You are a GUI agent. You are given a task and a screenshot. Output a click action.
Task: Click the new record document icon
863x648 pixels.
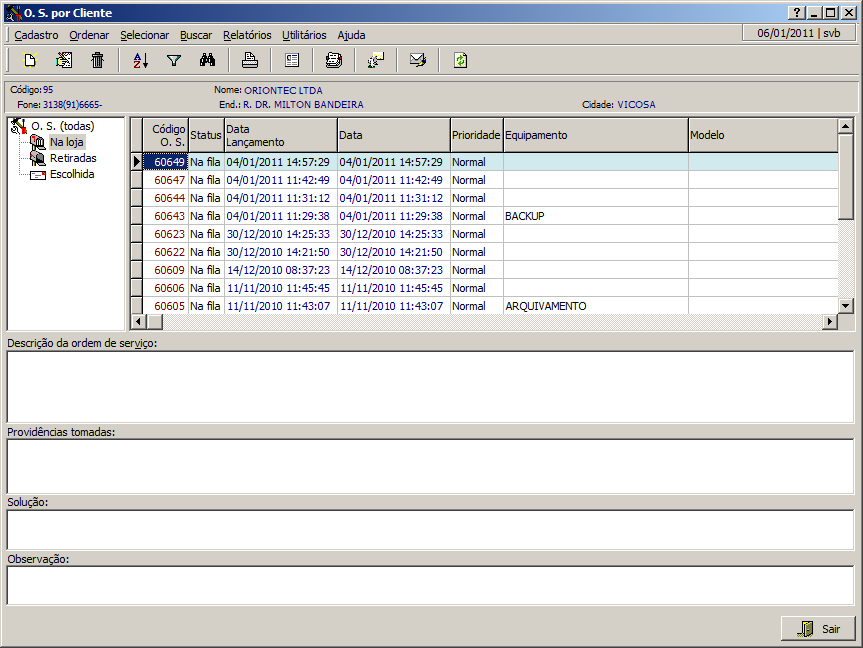pyautogui.click(x=30, y=60)
